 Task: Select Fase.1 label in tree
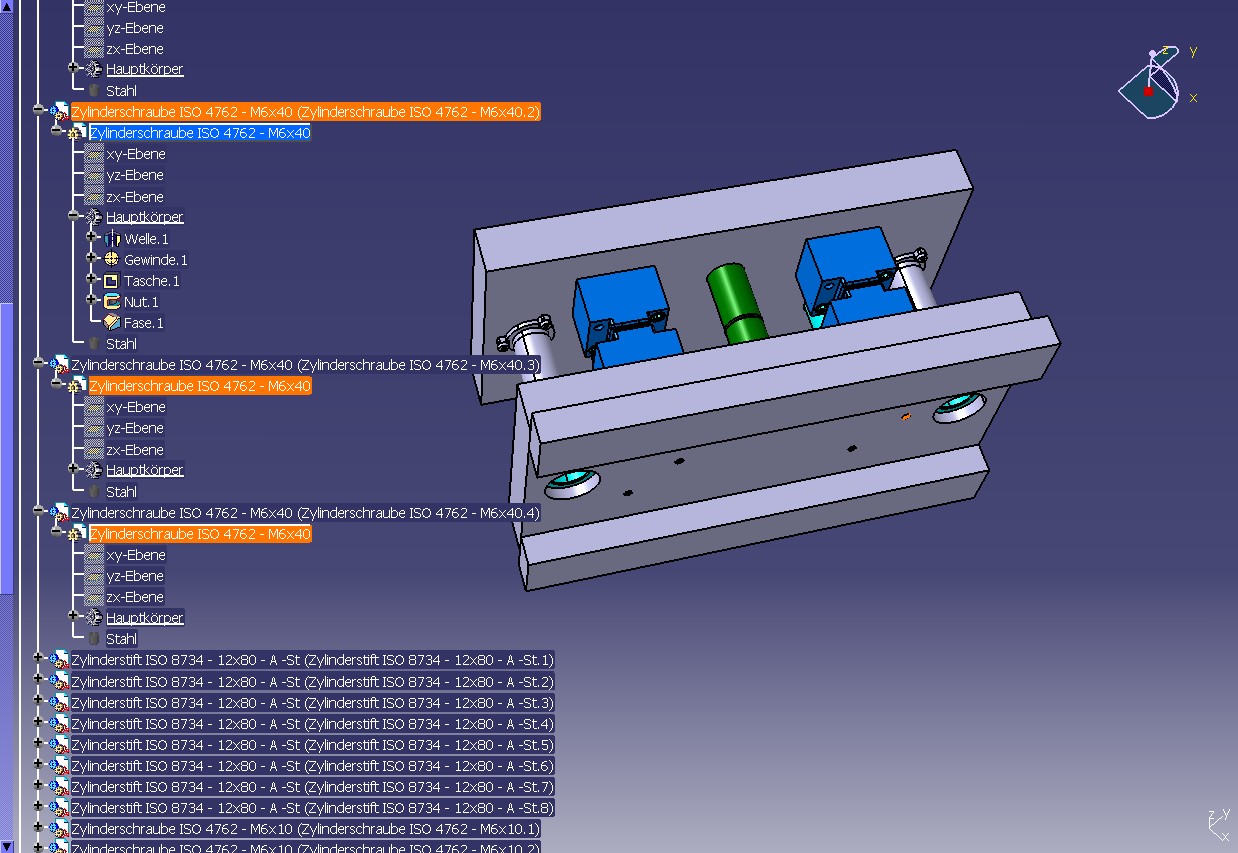[x=144, y=323]
